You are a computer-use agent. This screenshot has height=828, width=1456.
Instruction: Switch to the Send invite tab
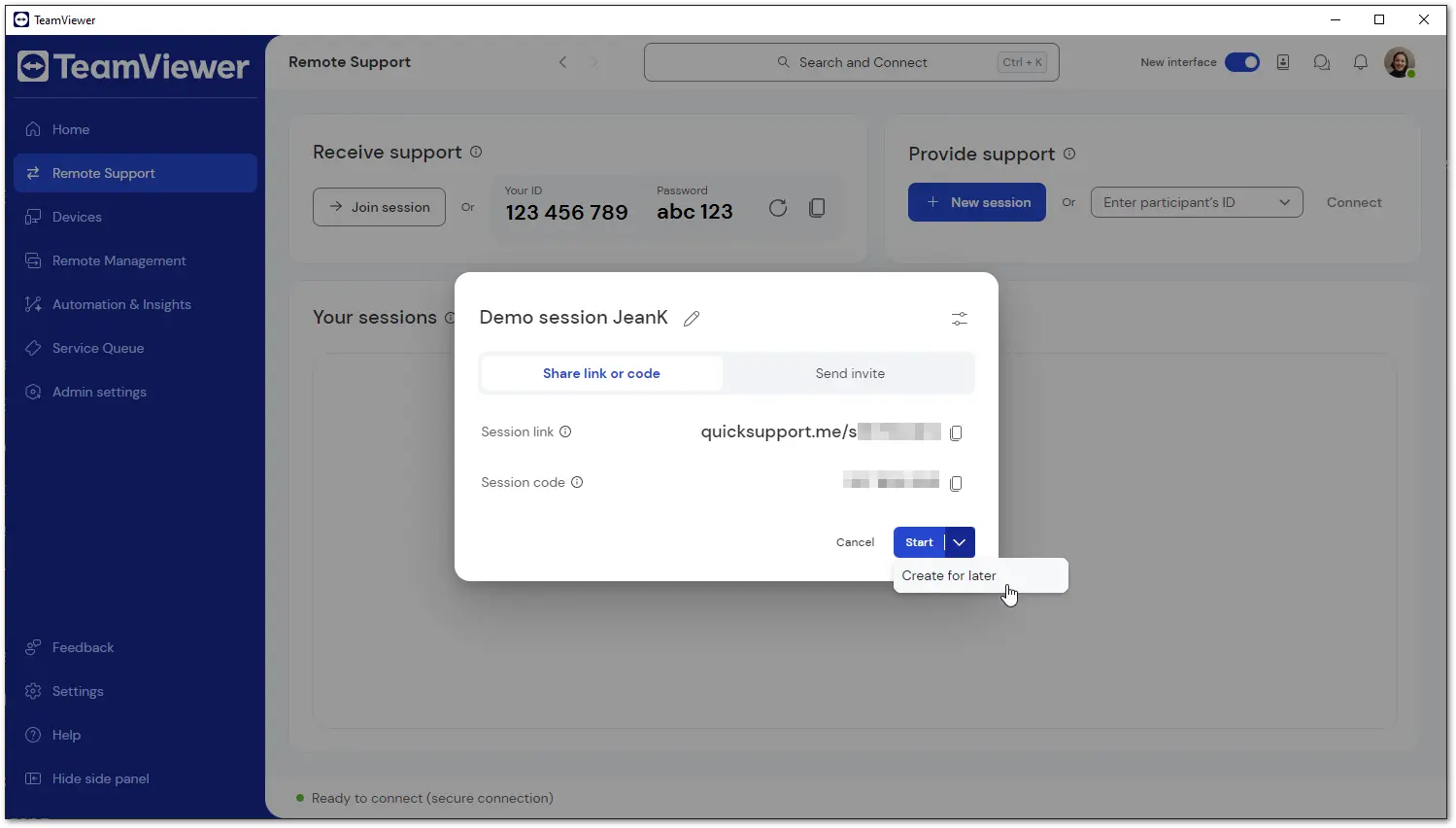pos(850,373)
